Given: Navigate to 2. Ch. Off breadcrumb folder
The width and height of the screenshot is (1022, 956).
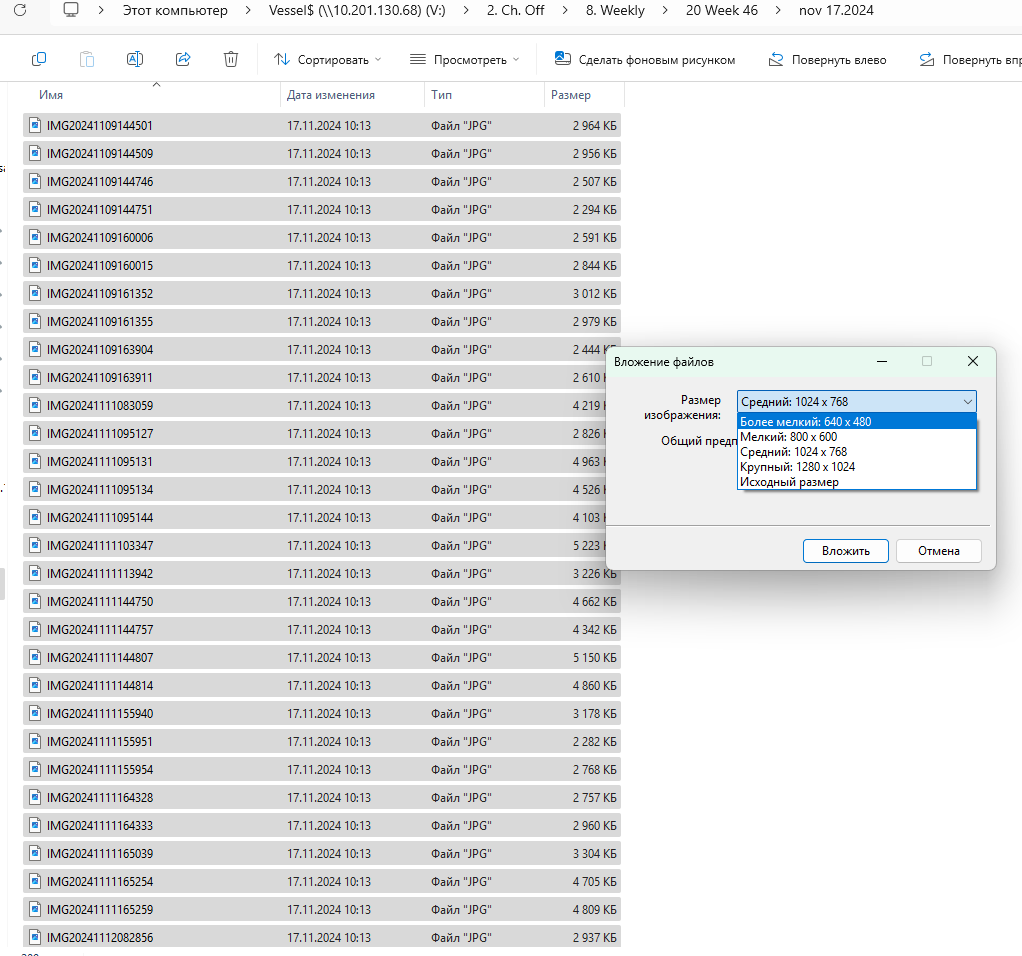Looking at the screenshot, I should pos(516,10).
